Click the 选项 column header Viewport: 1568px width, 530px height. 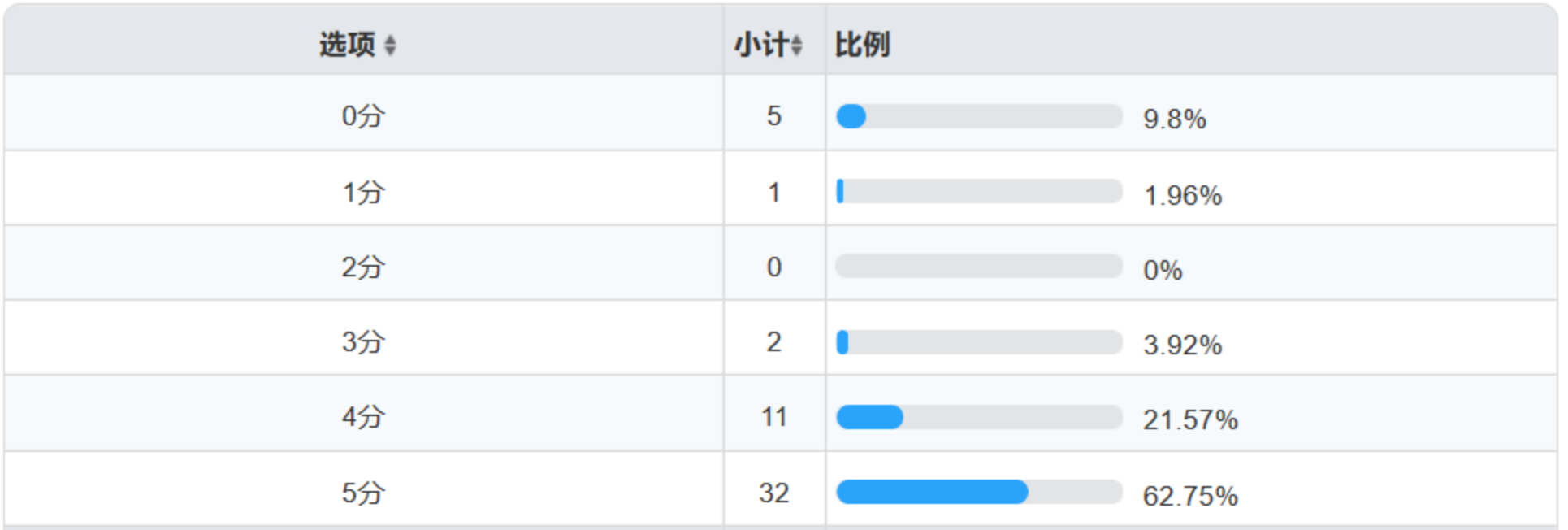click(x=347, y=45)
